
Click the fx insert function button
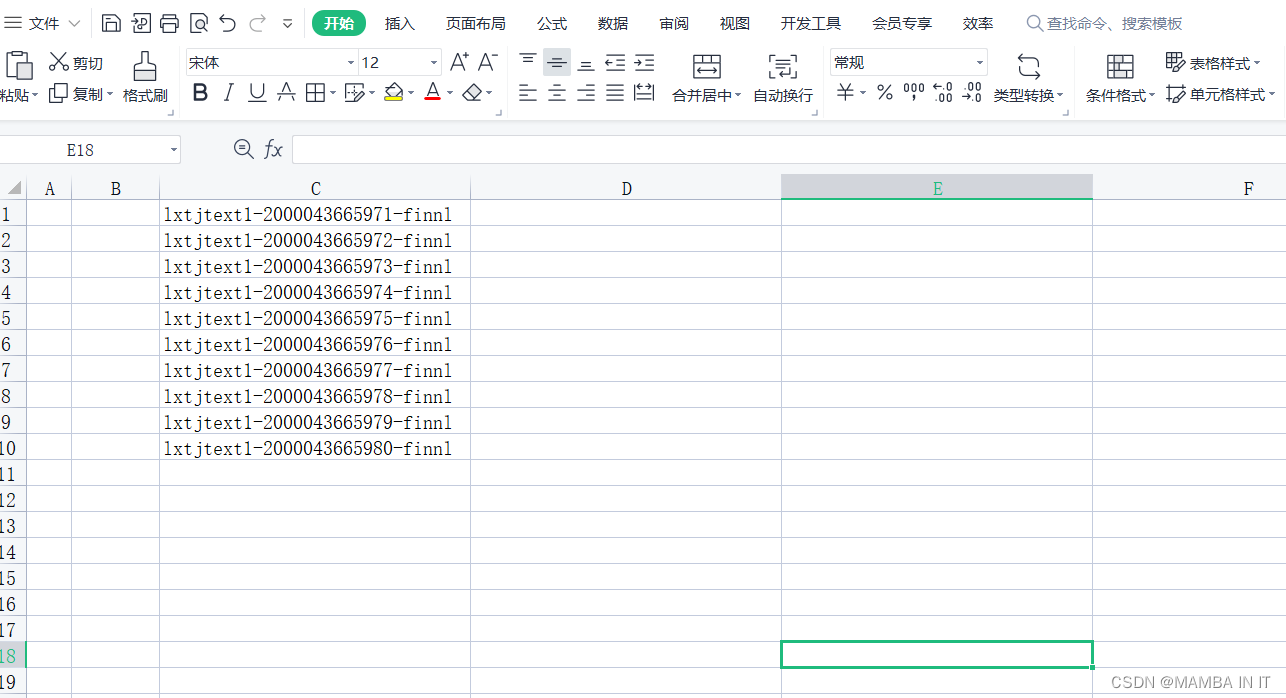point(273,150)
